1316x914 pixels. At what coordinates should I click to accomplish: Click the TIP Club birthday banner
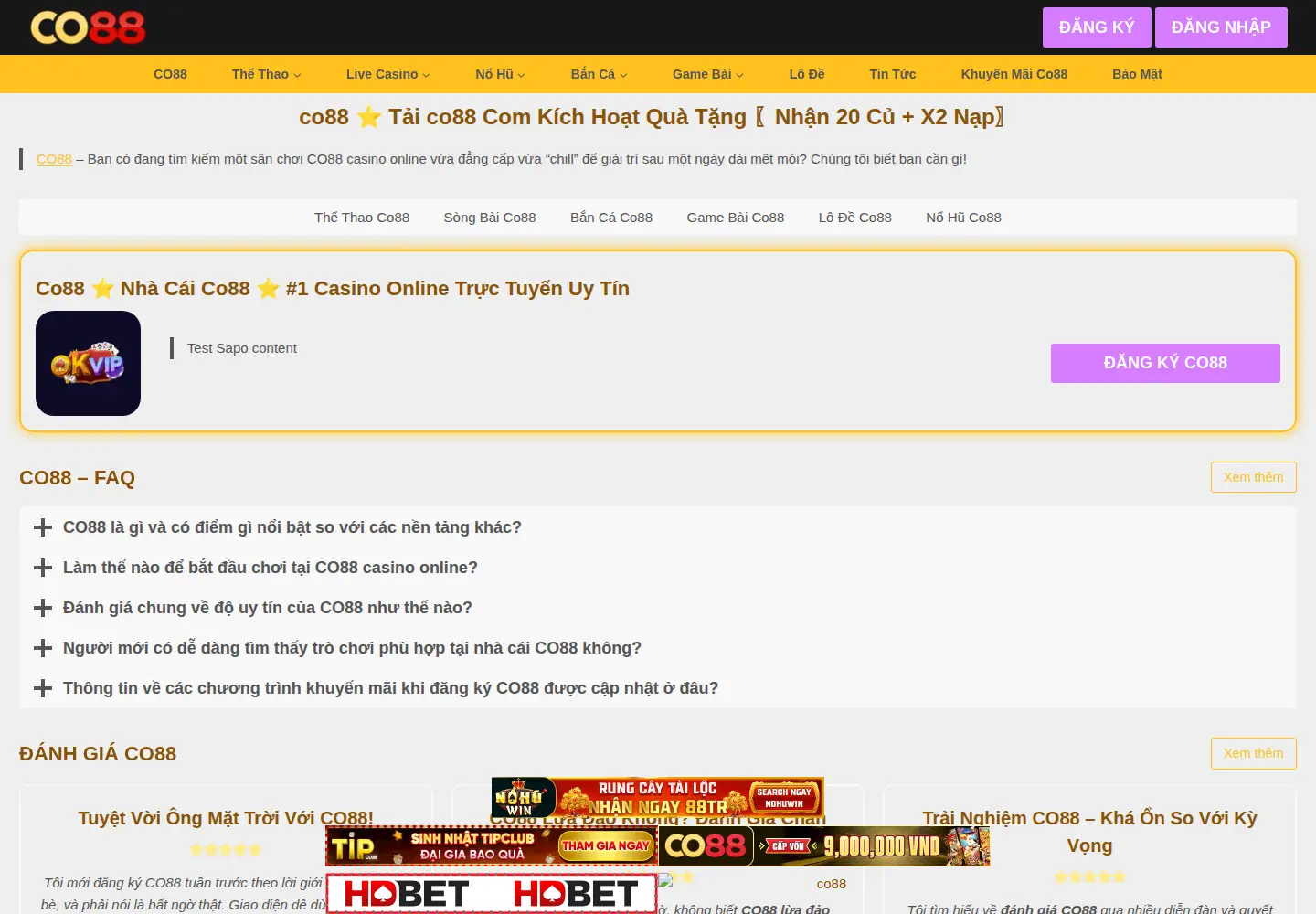[492, 846]
